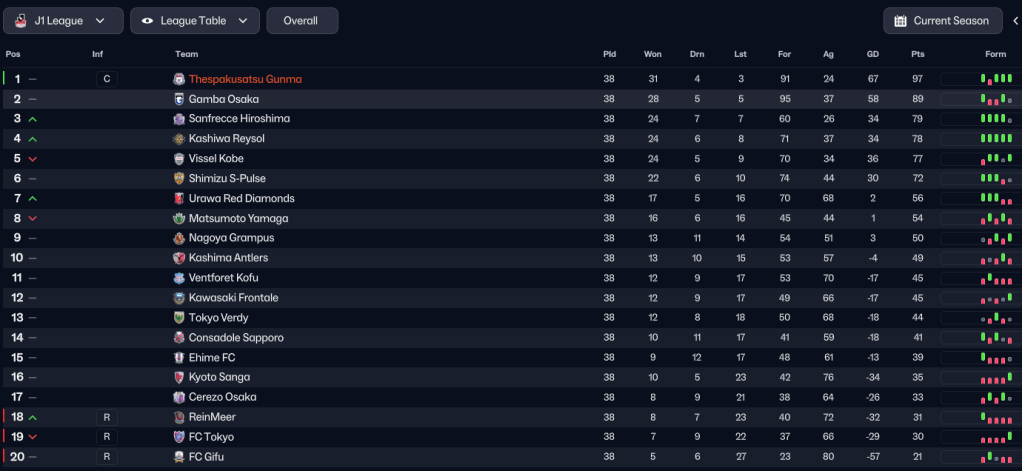The image size is (1022, 471).
Task: Open the J1 League competition dropdown
Action: 63,21
